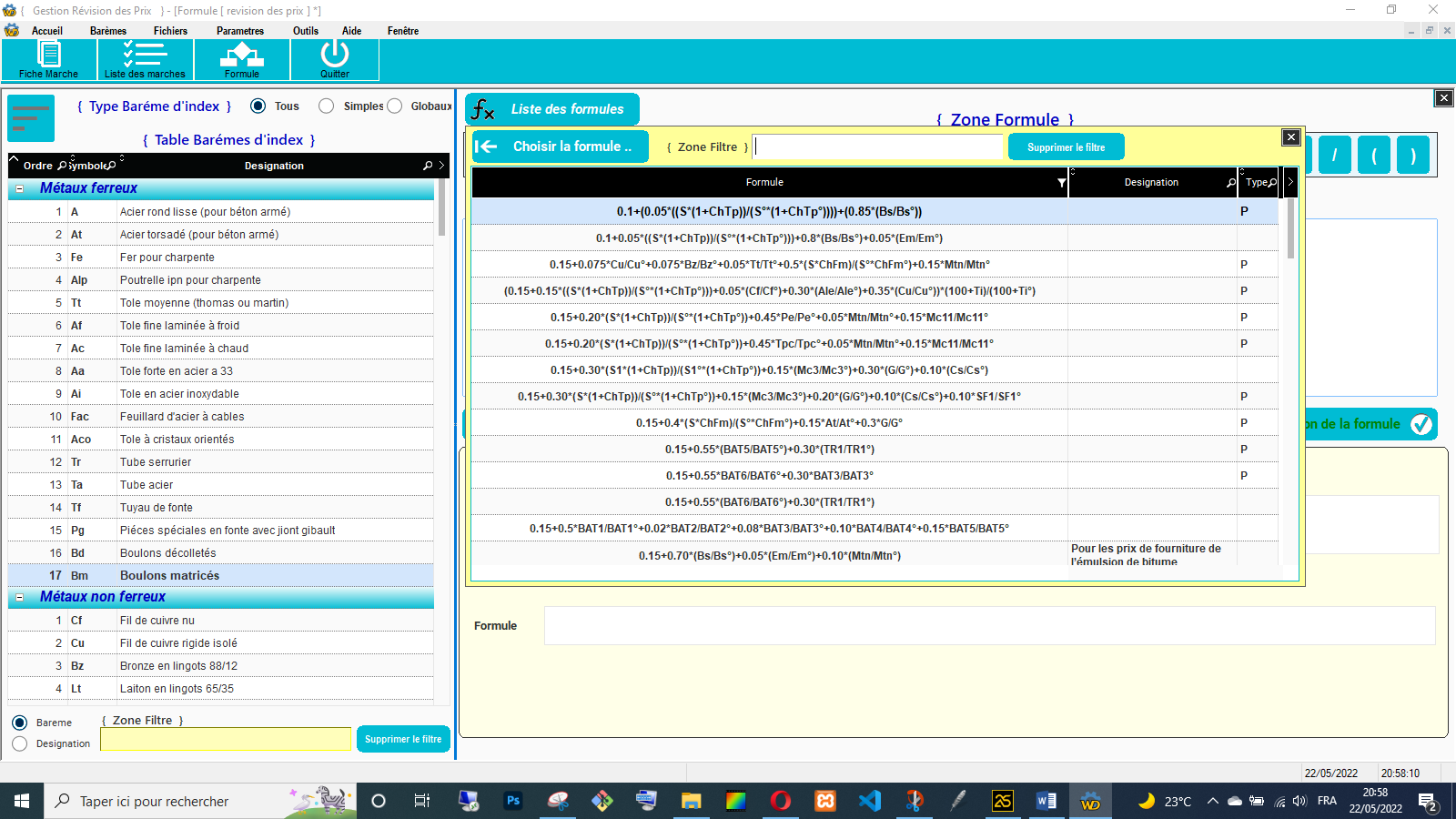Open the Formule toolbar icon
The width and height of the screenshot is (1456, 819).
click(x=242, y=56)
